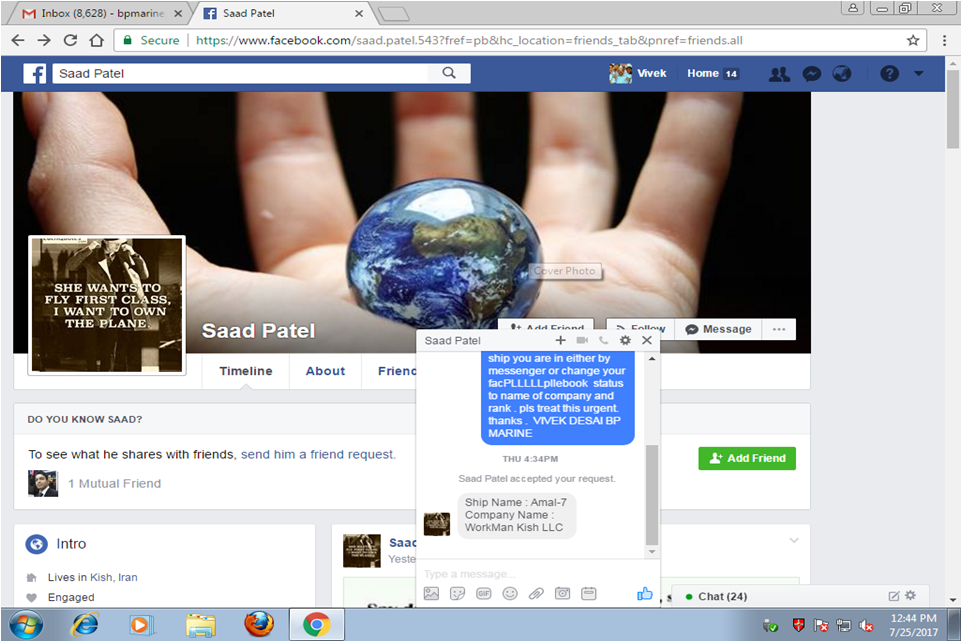Viewport: 962px width, 642px height.
Task: Open the clock showing 12:44 PM
Action: (914, 618)
